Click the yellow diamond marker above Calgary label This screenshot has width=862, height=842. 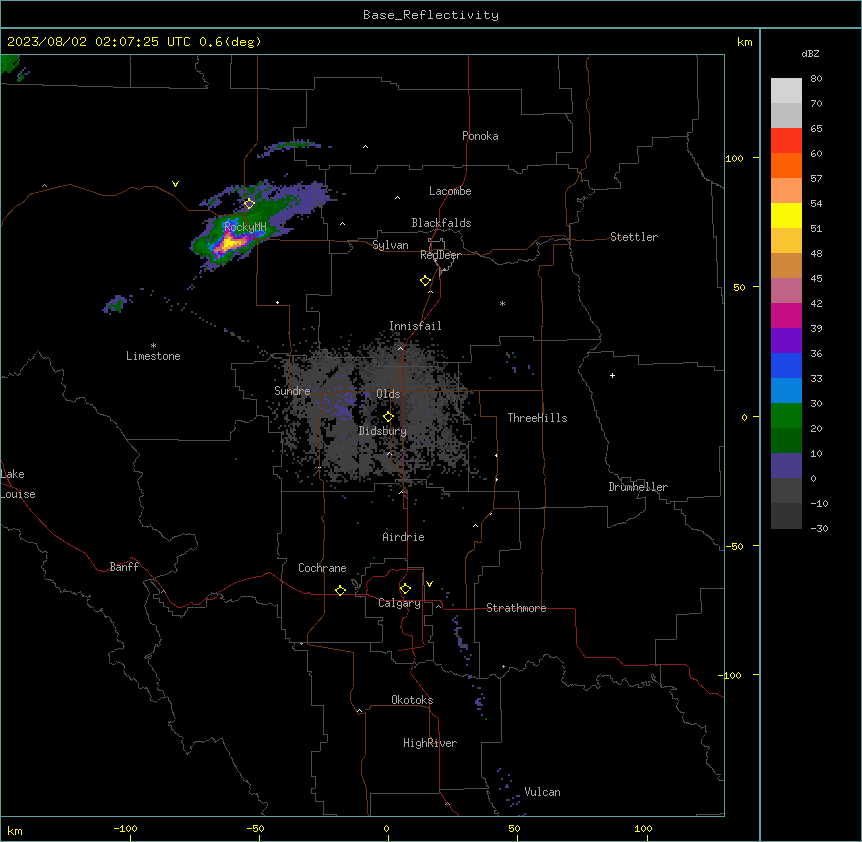coord(405,589)
